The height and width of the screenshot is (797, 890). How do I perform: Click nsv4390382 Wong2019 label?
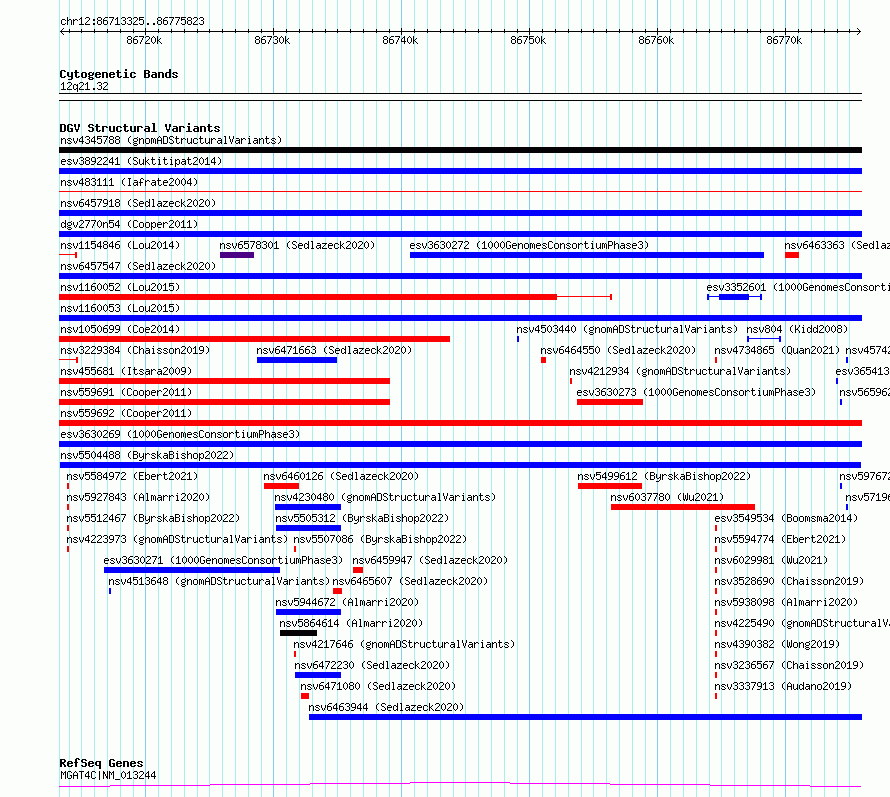click(777, 644)
